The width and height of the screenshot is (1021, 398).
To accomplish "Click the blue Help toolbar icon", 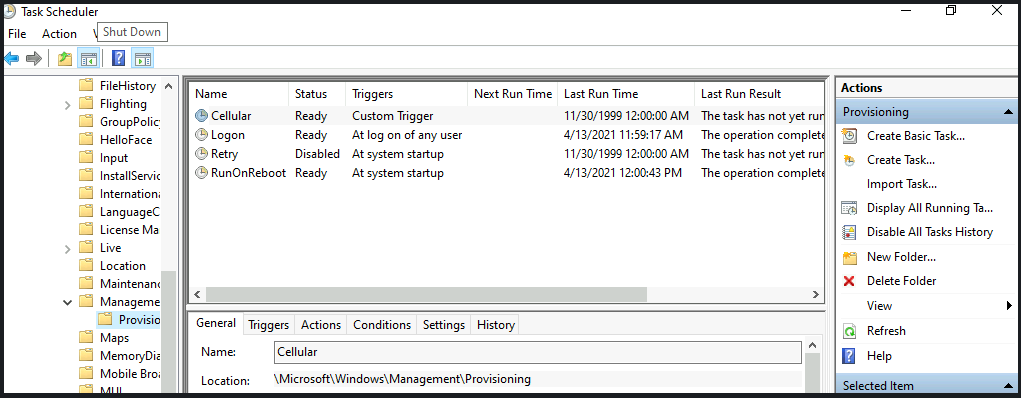I will pos(118,59).
